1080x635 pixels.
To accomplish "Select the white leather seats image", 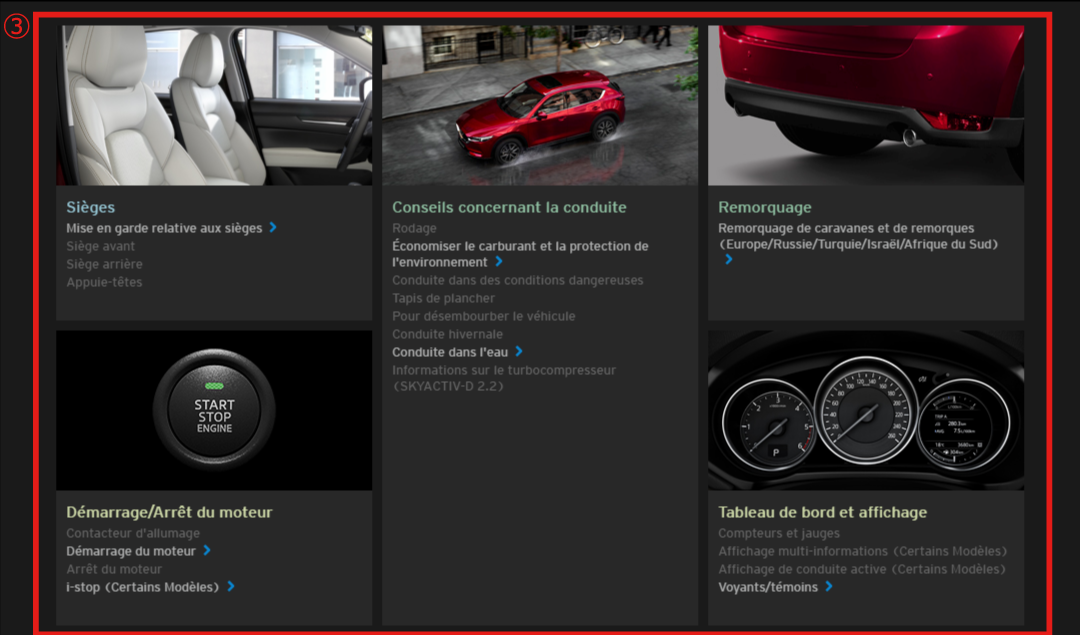I will 214,105.
